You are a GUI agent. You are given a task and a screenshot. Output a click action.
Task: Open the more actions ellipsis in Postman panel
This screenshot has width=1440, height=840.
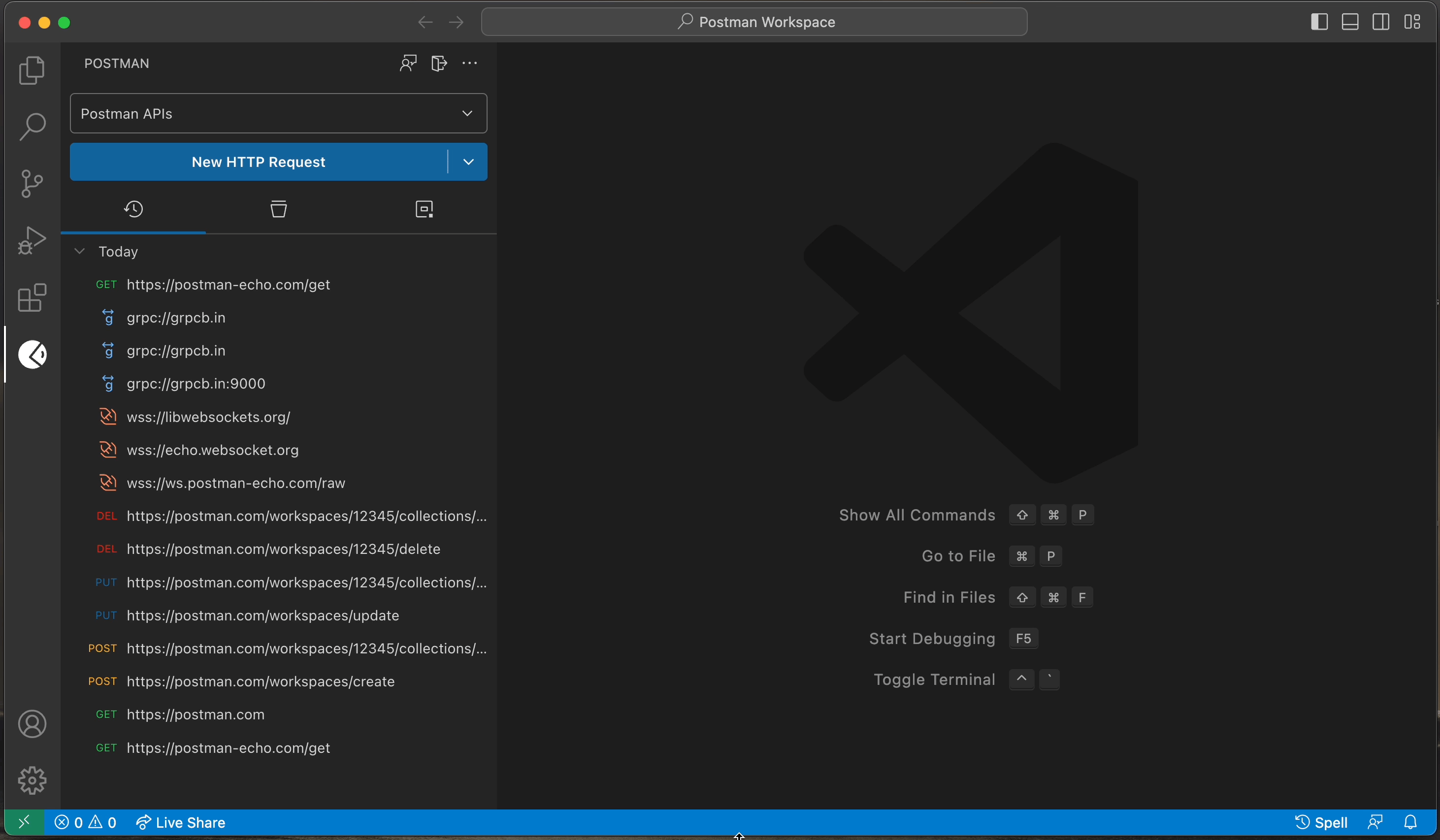pyautogui.click(x=470, y=63)
